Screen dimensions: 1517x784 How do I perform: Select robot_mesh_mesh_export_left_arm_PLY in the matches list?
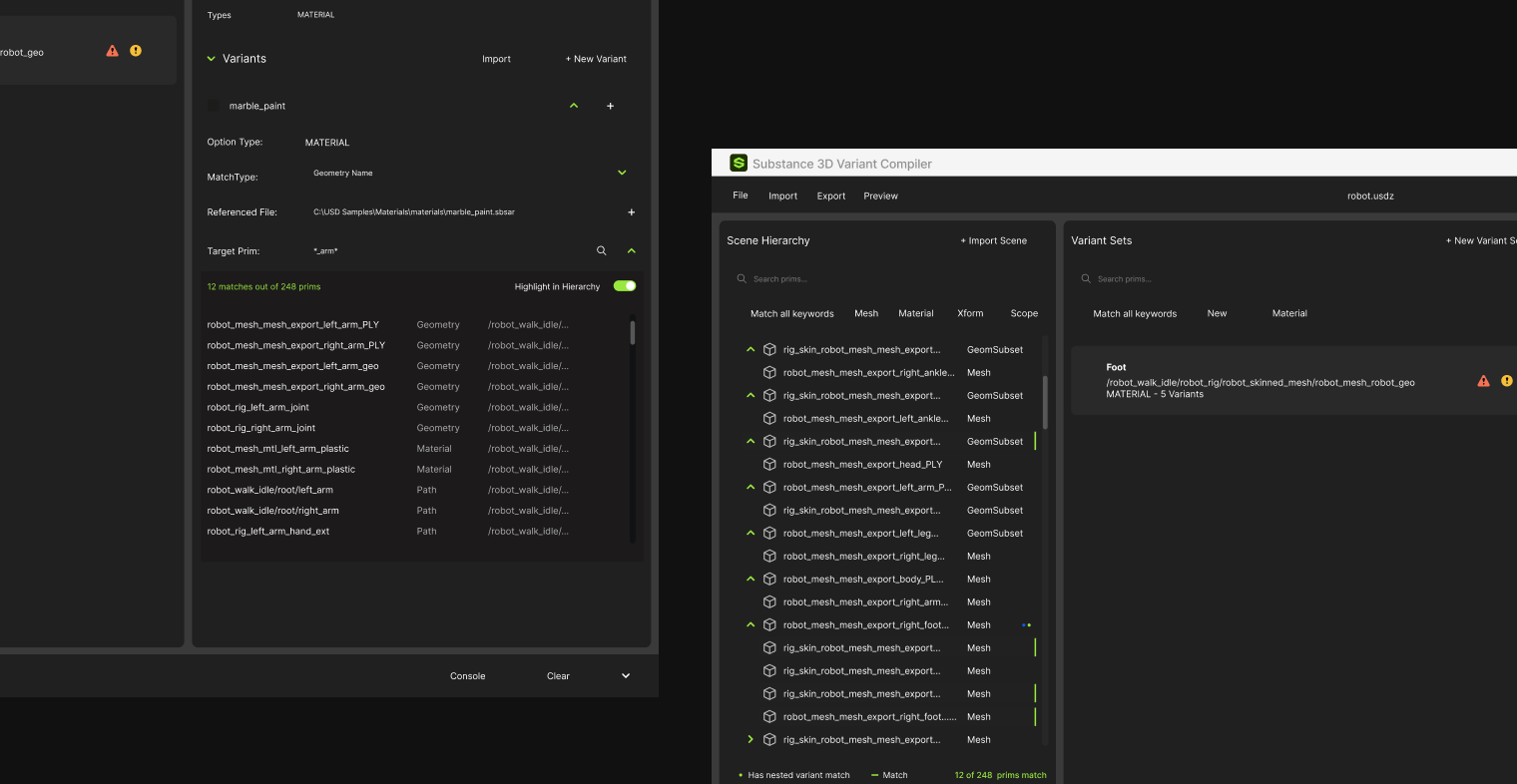point(292,324)
